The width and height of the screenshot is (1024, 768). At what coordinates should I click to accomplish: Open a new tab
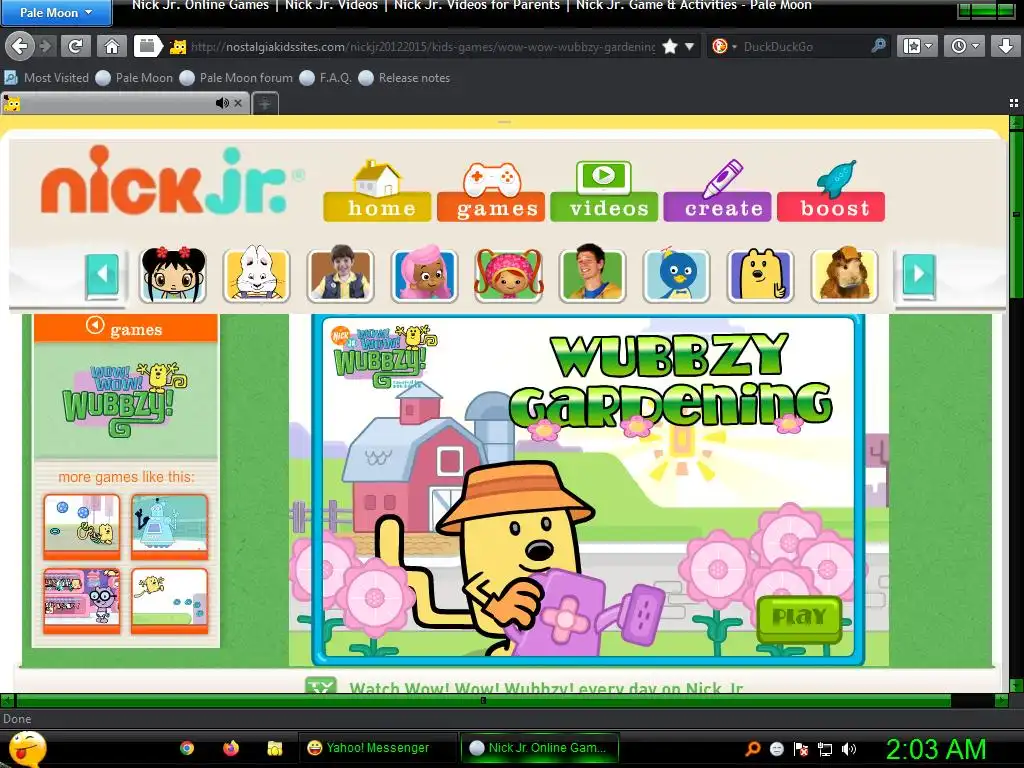pos(264,103)
